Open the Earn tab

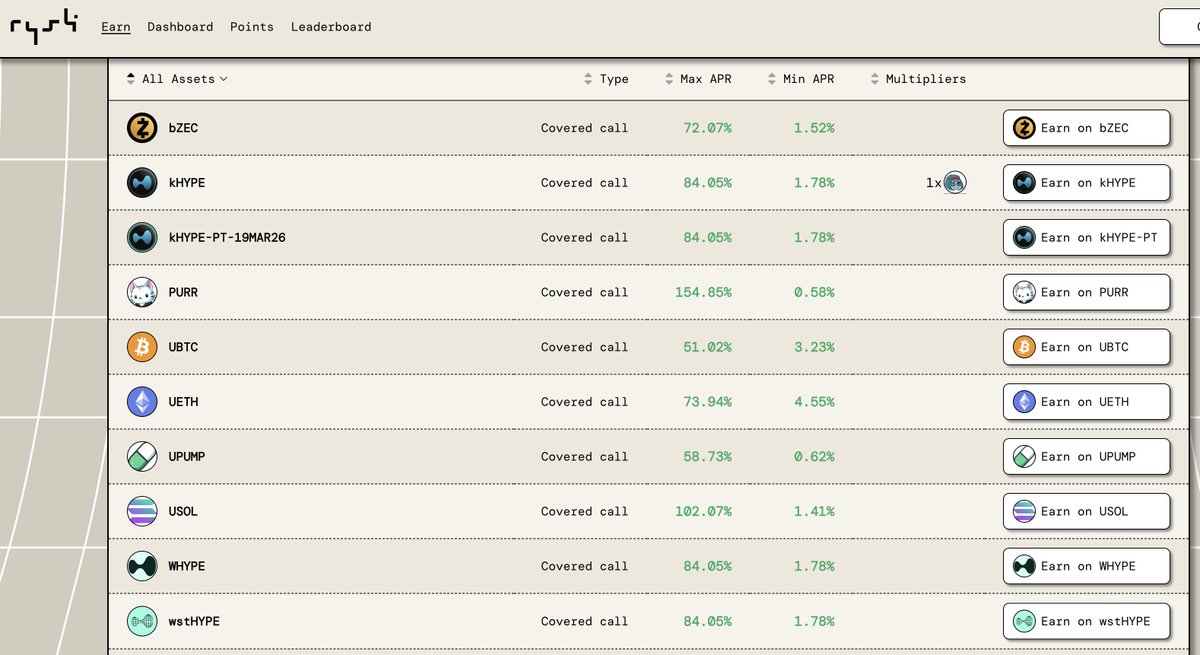[116, 27]
